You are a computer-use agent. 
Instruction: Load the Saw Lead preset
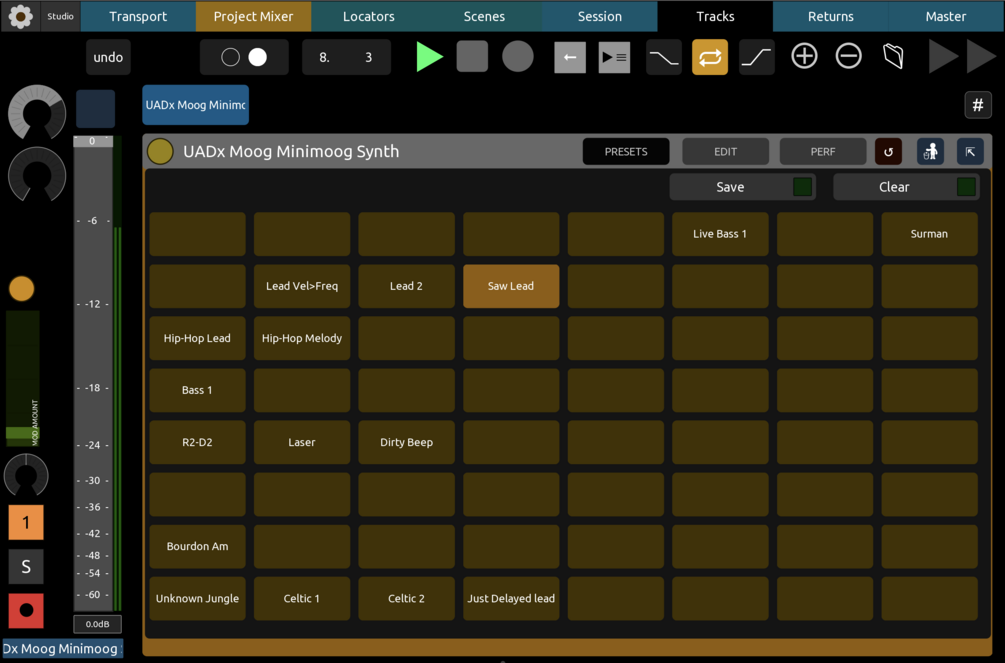(x=511, y=286)
